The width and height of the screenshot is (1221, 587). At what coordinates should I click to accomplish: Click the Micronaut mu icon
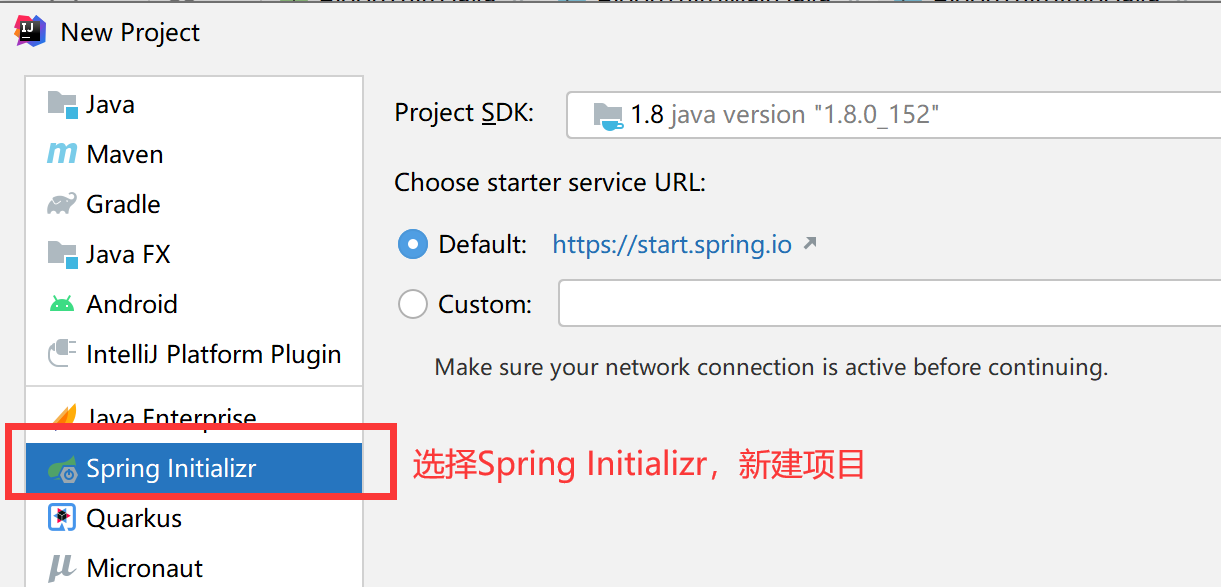click(62, 568)
